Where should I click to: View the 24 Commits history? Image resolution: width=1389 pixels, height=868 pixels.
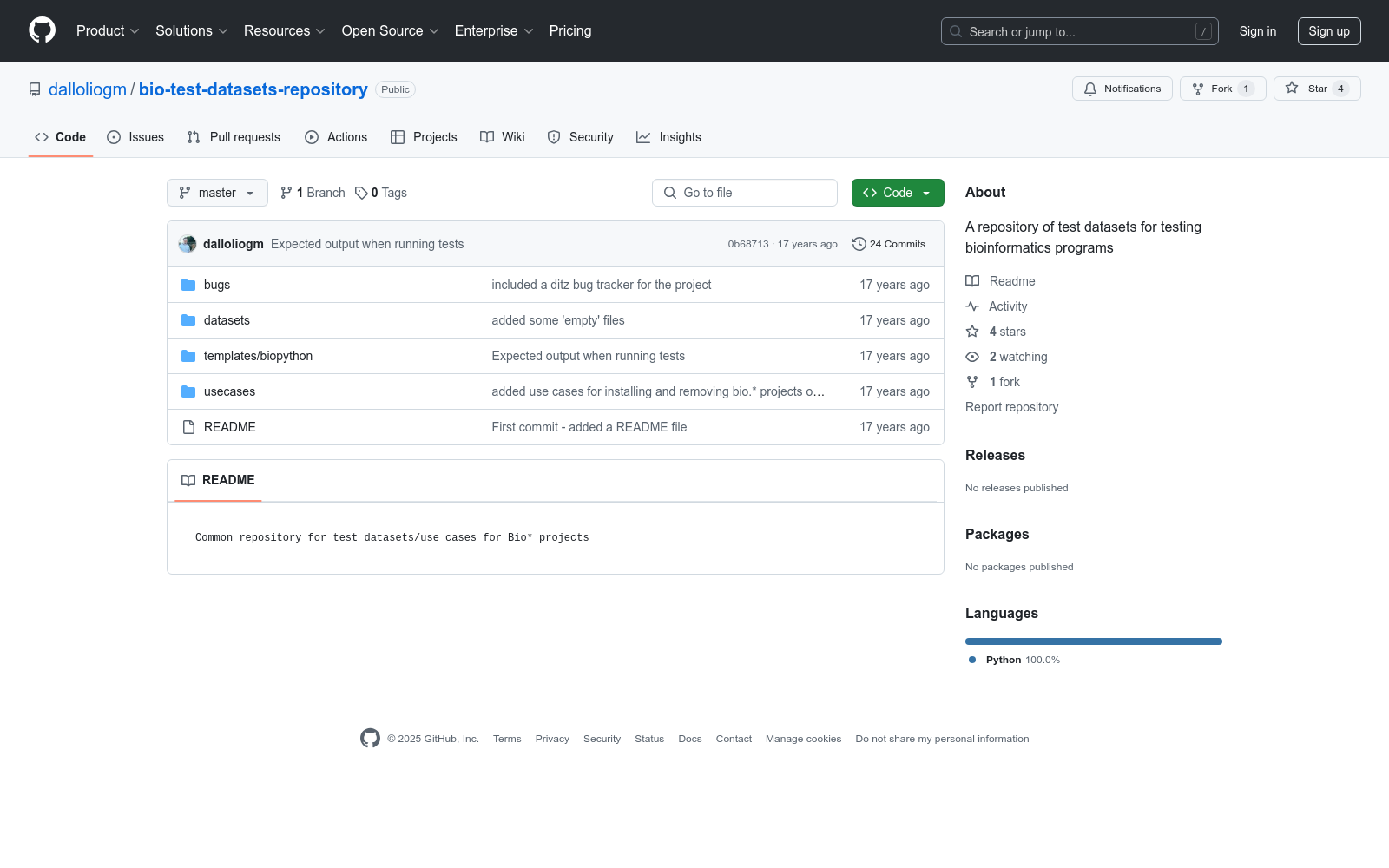[x=889, y=244]
